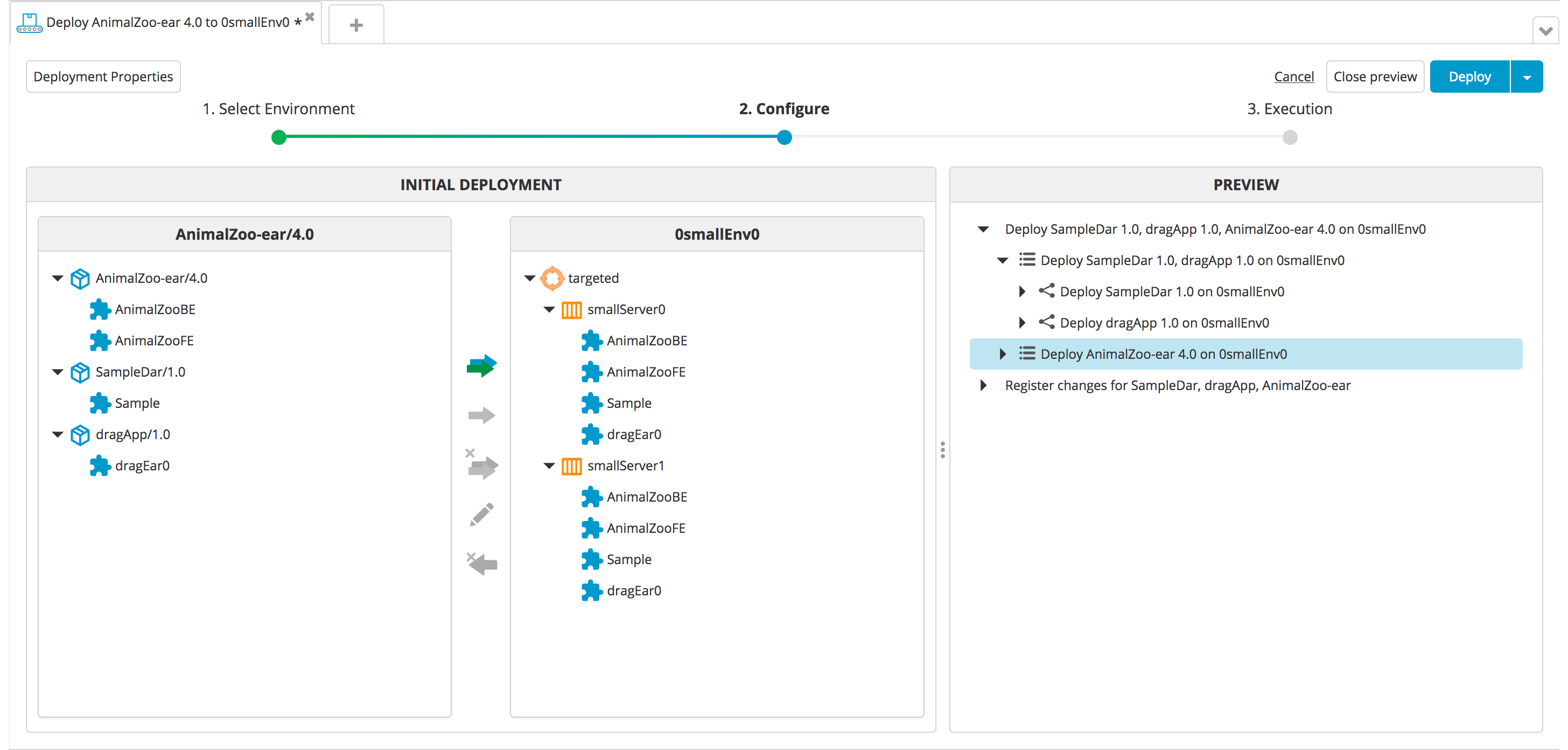Screen dimensions: 1568x750
Task: Click the Cancel link
Action: (1294, 77)
